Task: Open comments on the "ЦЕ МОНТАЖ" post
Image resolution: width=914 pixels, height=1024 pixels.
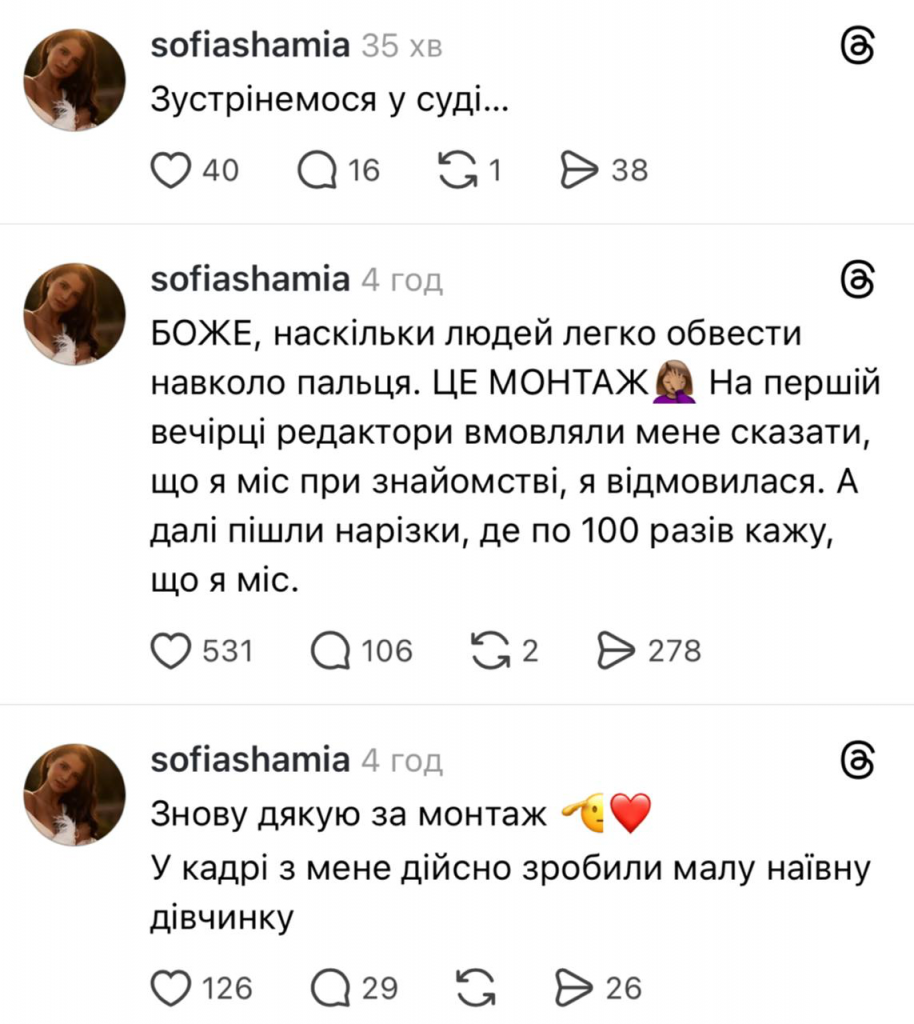Action: click(x=331, y=651)
